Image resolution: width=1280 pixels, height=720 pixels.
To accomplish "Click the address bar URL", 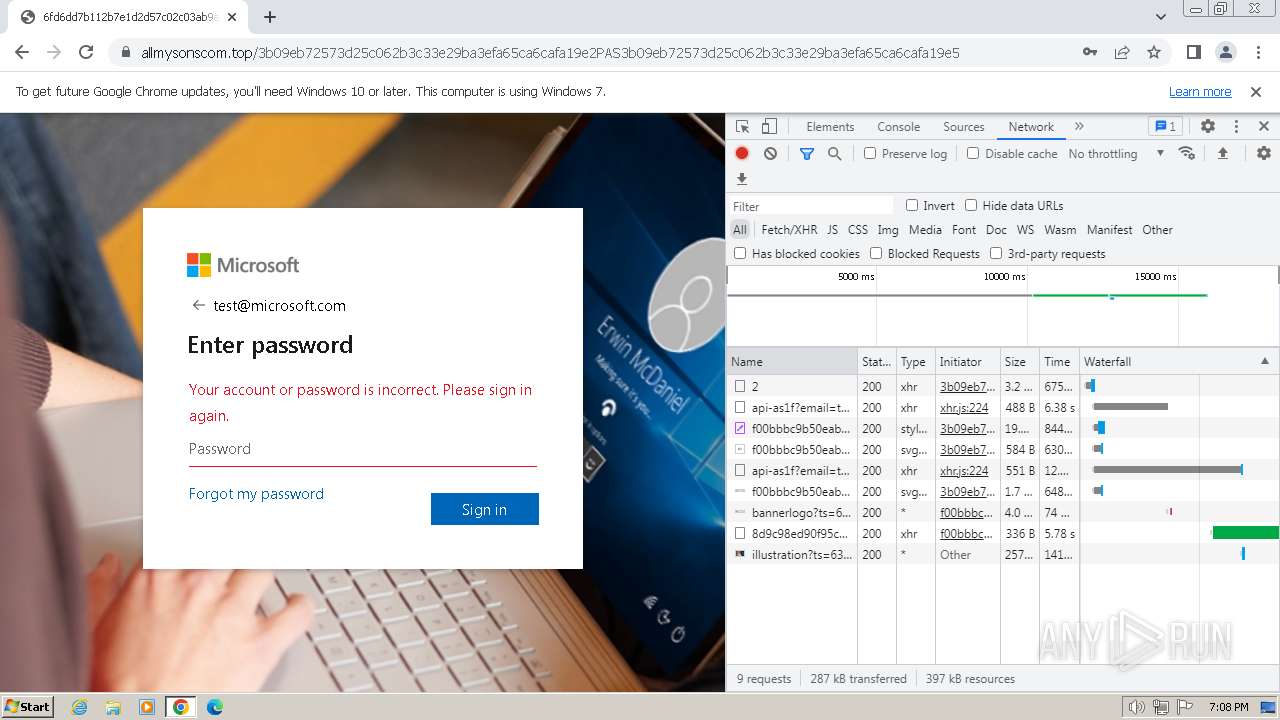I will 550,52.
